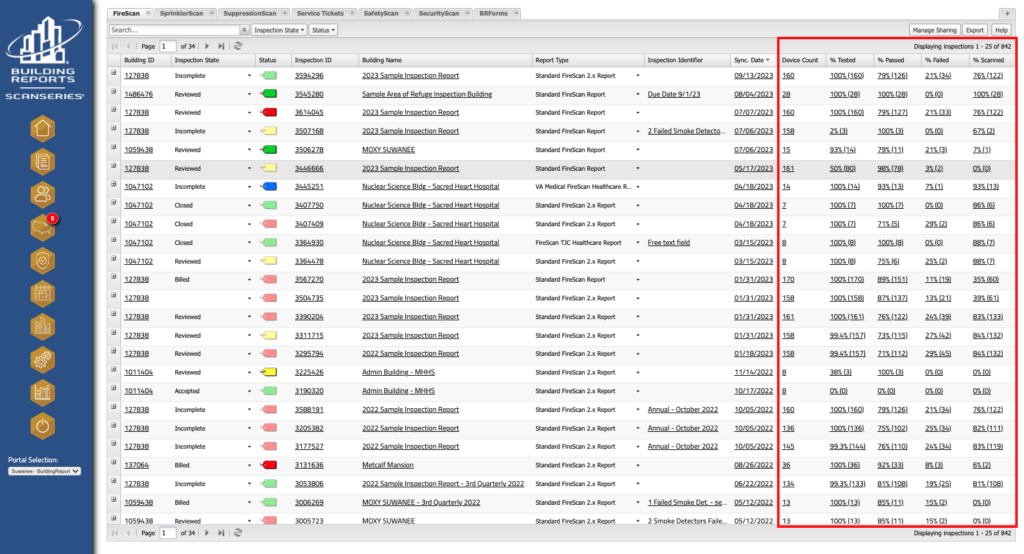Screen dimensions: 1024x554
Task: Expand row details for inspection 3594296
Action: [x=113, y=75]
